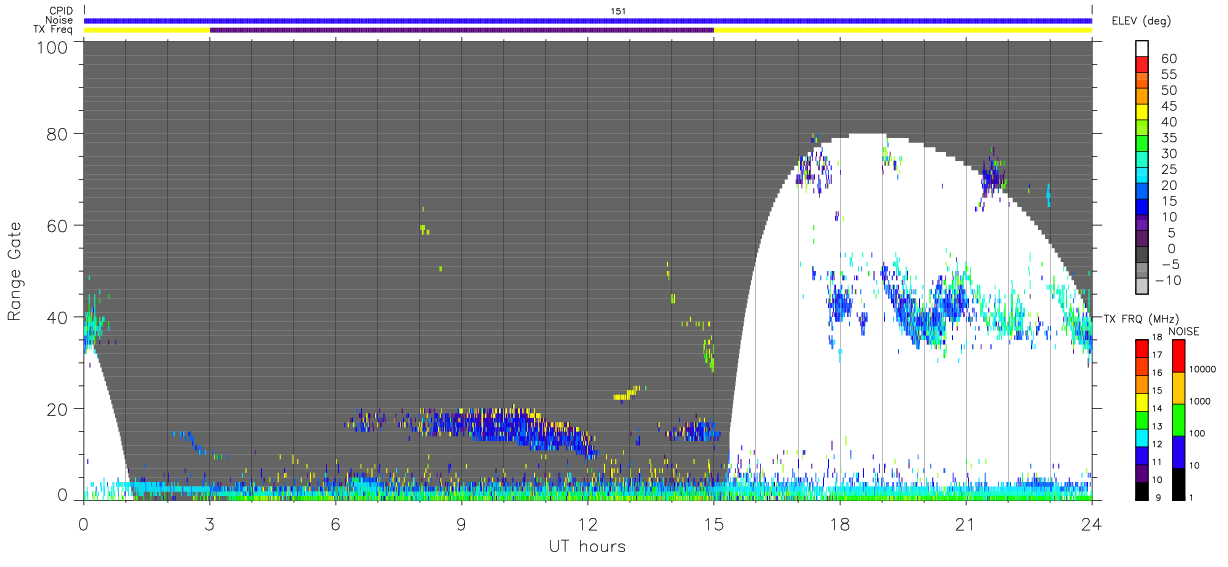Select cyan 20–25 elevation swatch
Screen dimensions: 1228x567
click(x=1142, y=176)
